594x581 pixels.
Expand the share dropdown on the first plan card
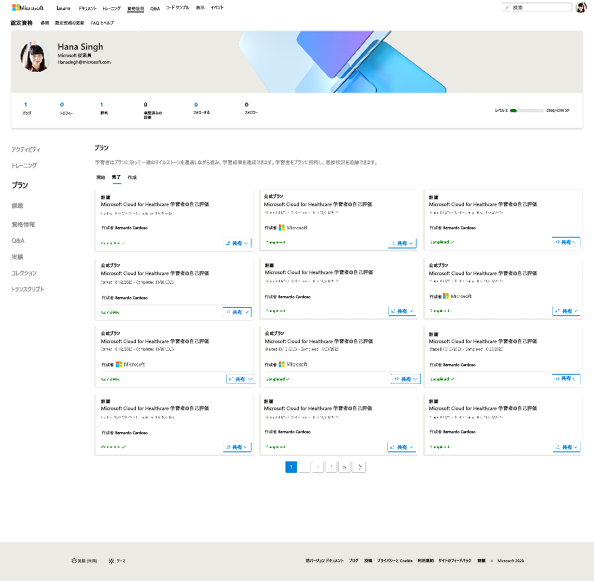click(238, 243)
